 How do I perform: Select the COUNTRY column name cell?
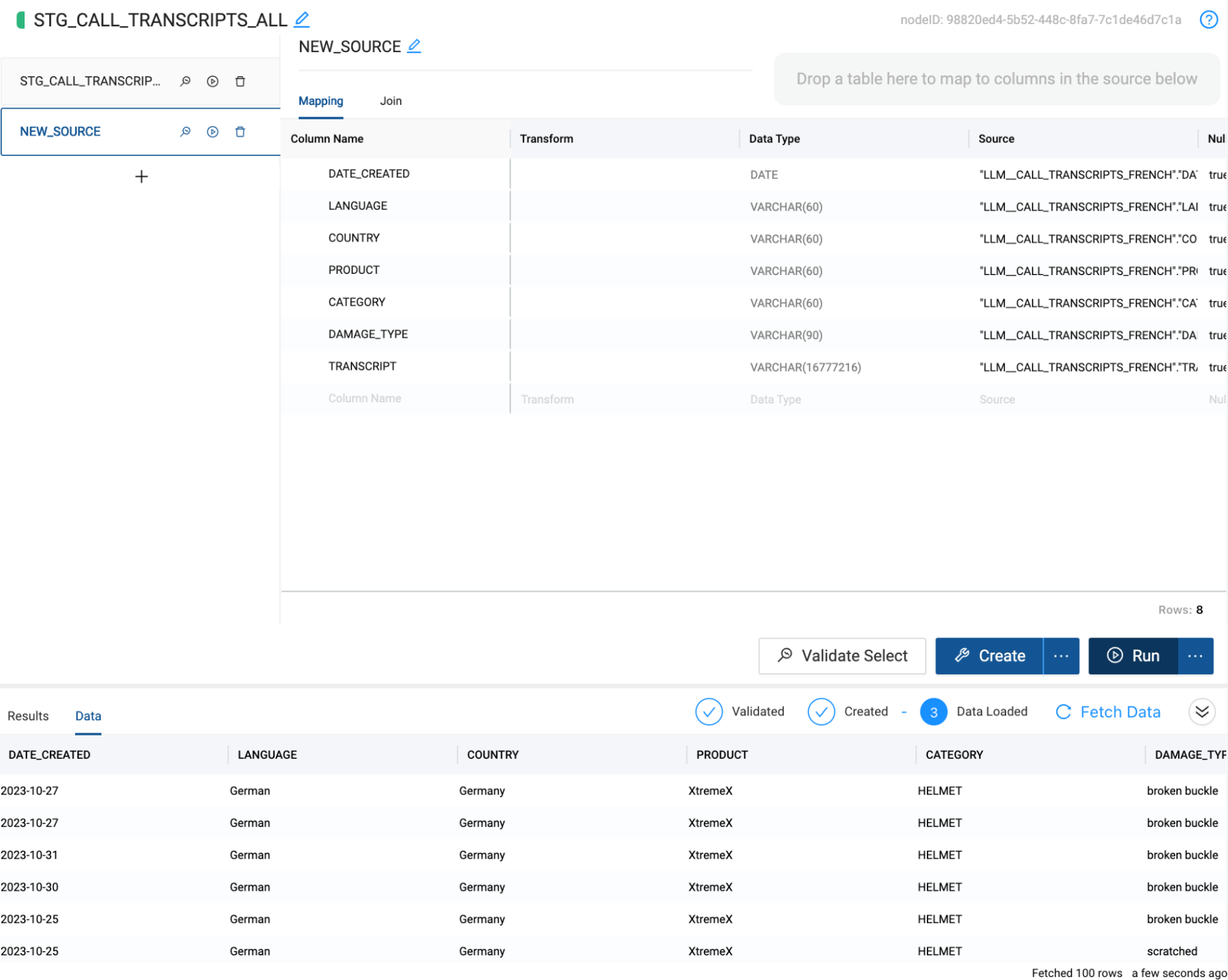click(354, 238)
